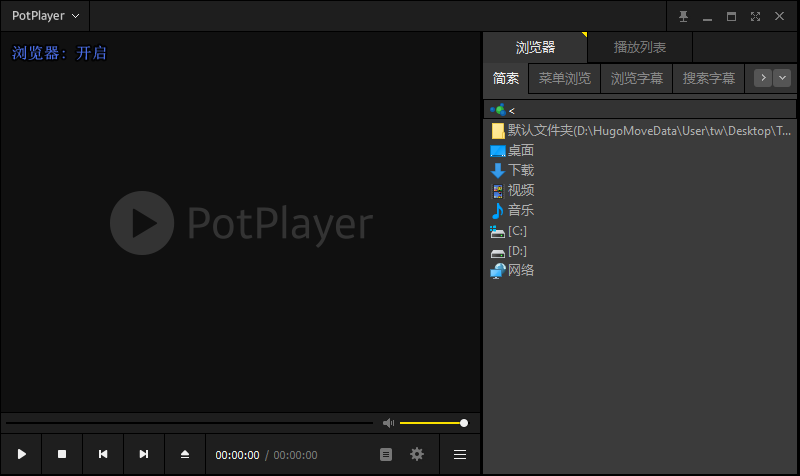Click the elapsed time 00:00:00 display
The height and width of the screenshot is (476, 800).
[237, 455]
